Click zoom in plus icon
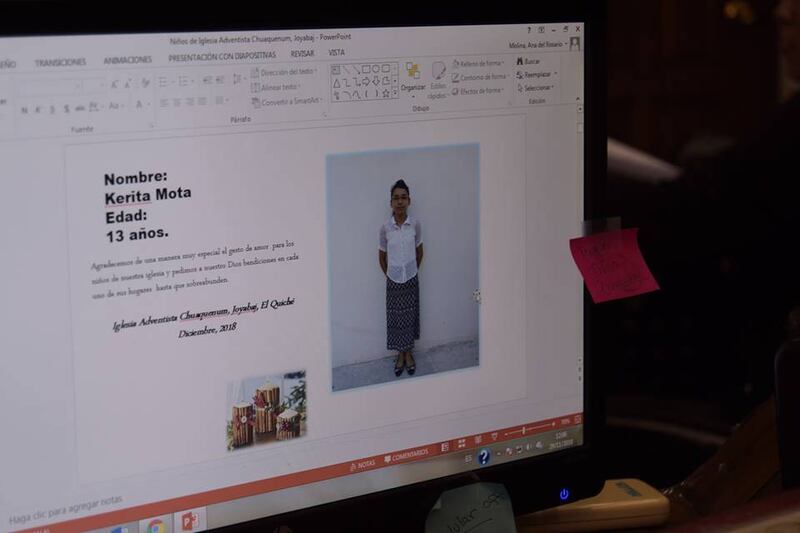800x533 pixels. 554,424
